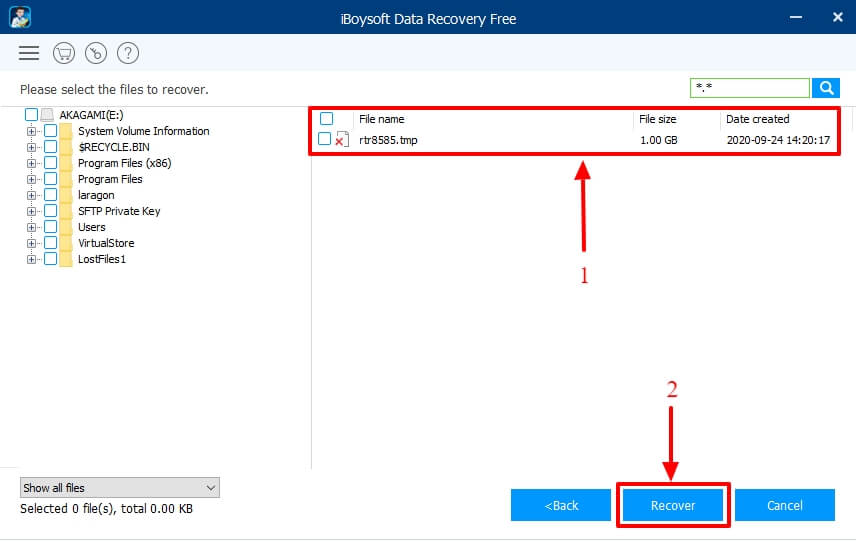Select the SFTP Private Key label

tap(119, 211)
